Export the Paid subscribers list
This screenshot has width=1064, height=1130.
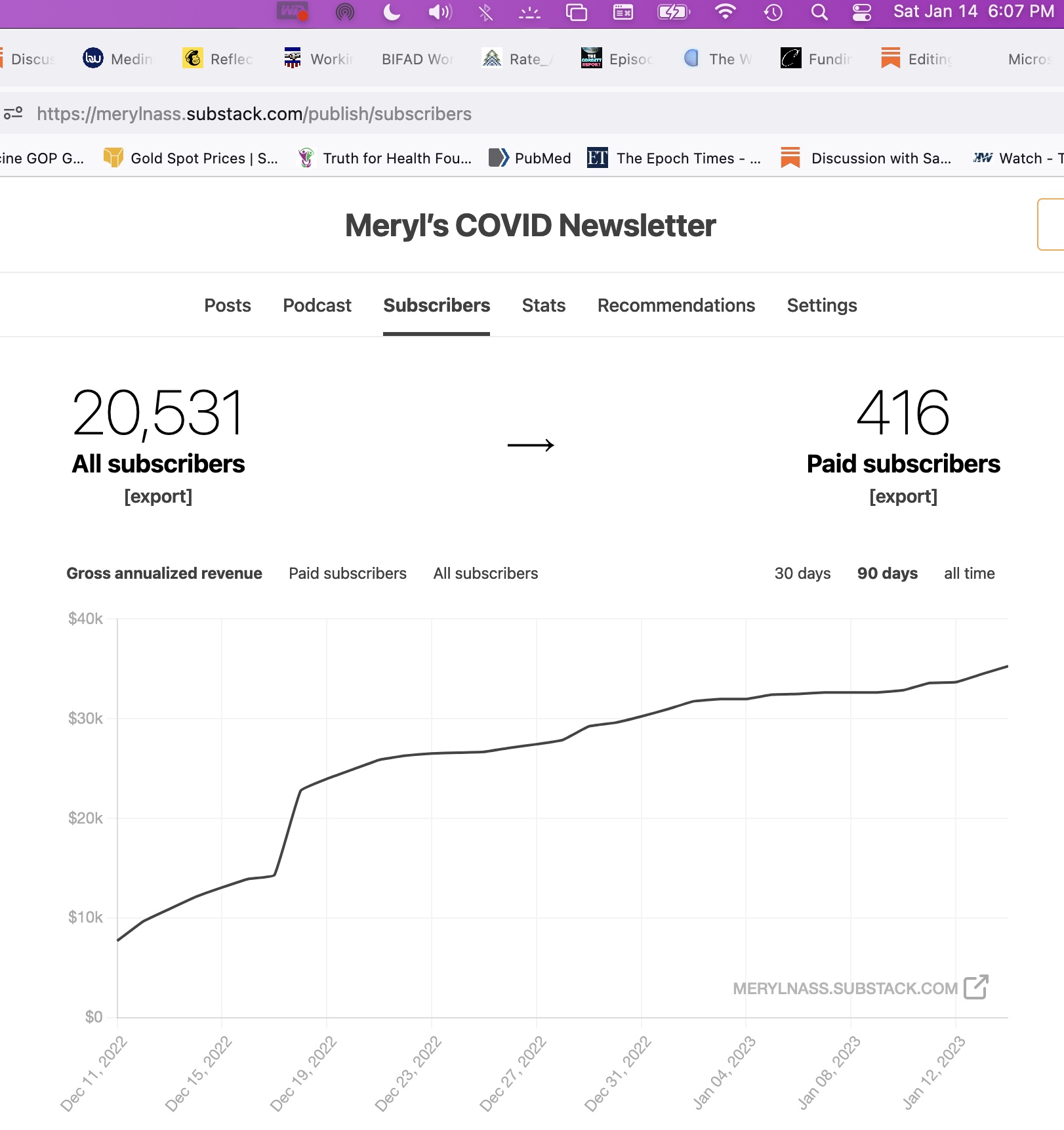click(903, 496)
